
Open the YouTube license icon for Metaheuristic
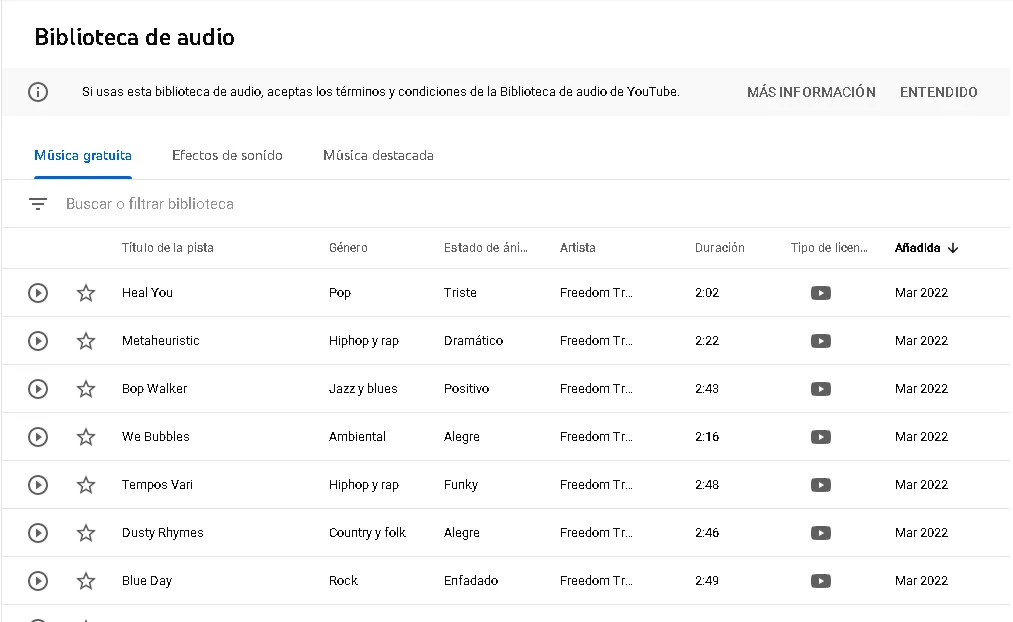820,340
